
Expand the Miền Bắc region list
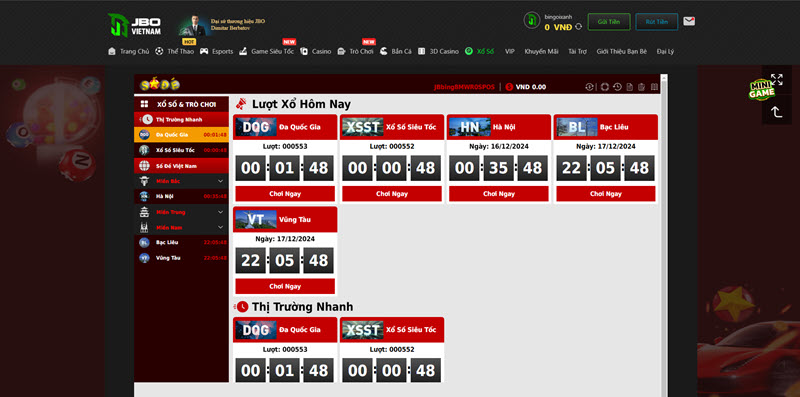(181, 181)
